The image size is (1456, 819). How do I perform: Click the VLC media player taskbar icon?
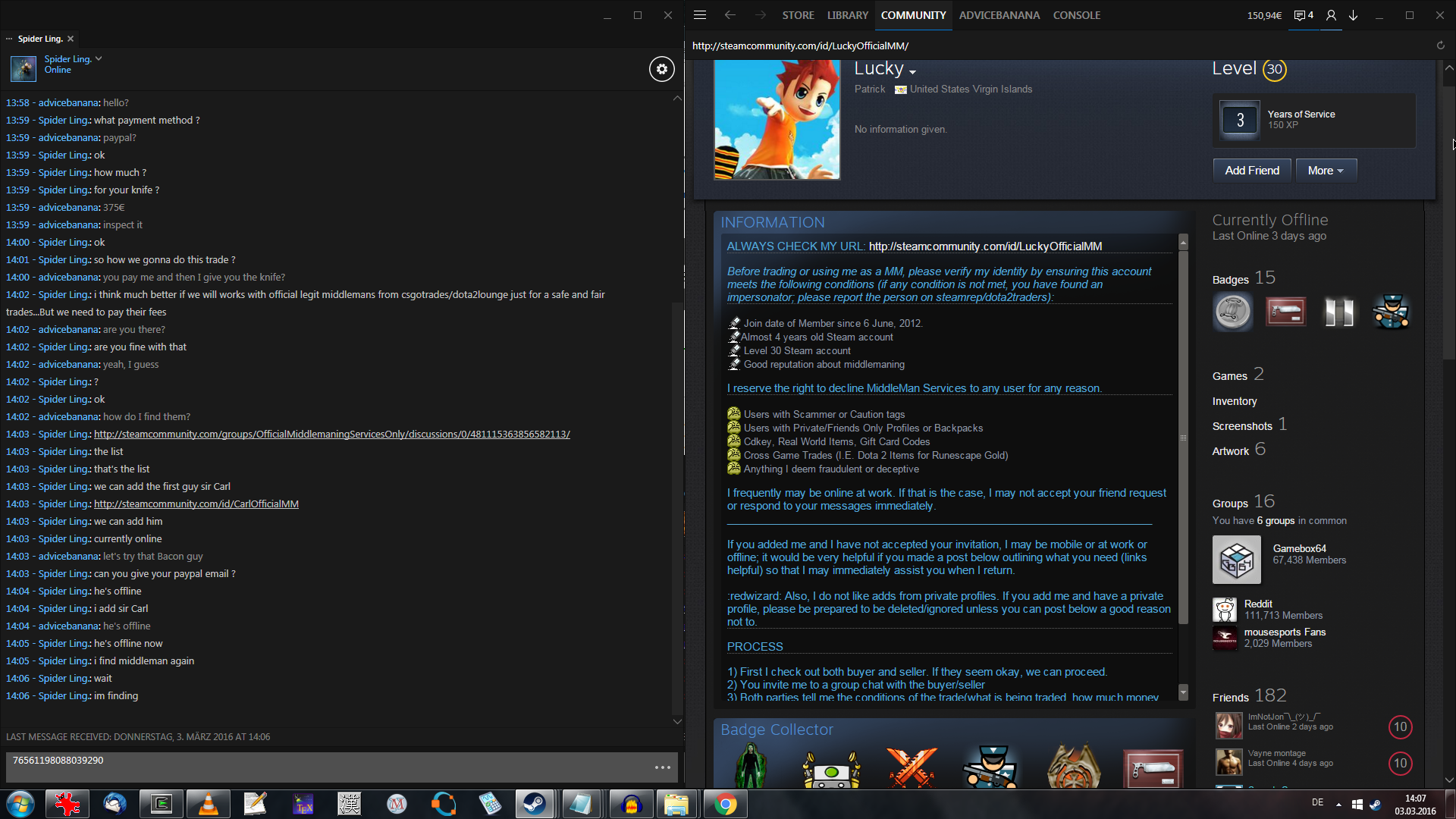pyautogui.click(x=208, y=804)
